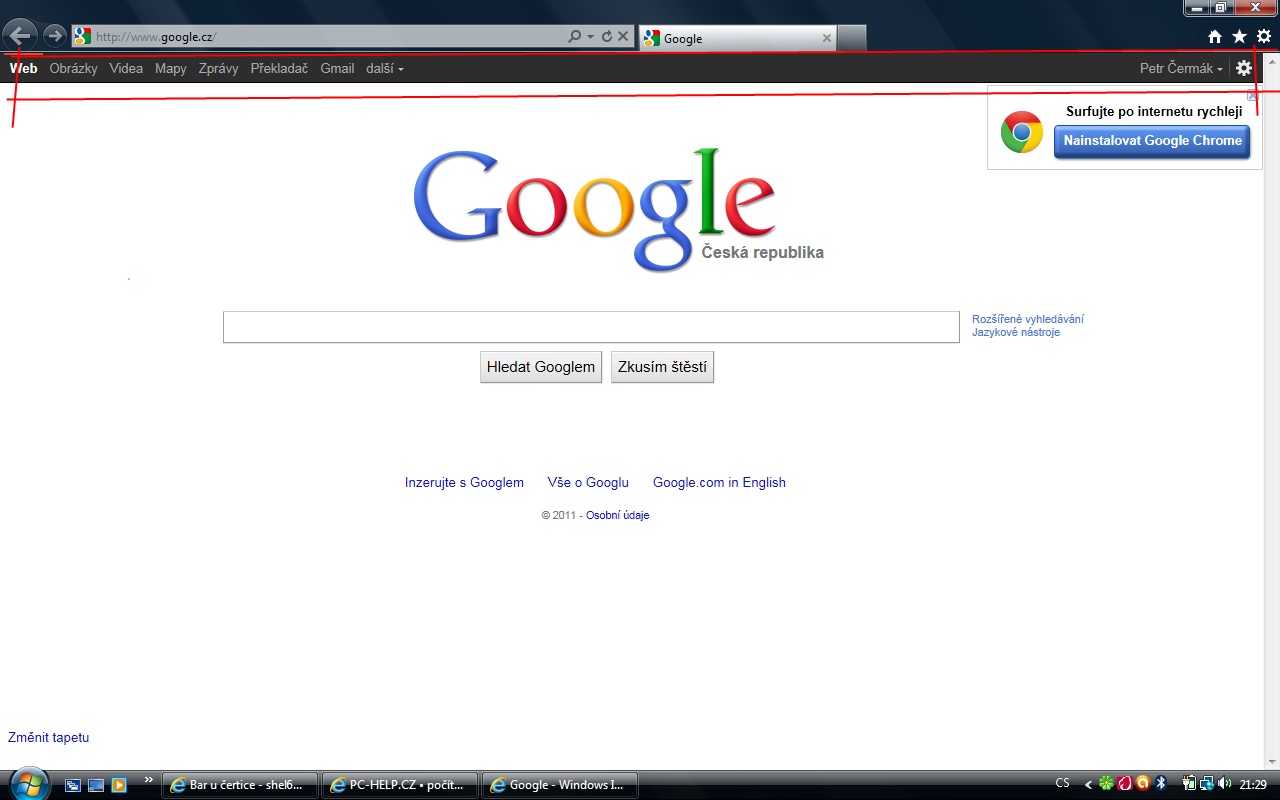Open Překladač in the Google bar
1280x800 pixels.
pyautogui.click(x=279, y=68)
